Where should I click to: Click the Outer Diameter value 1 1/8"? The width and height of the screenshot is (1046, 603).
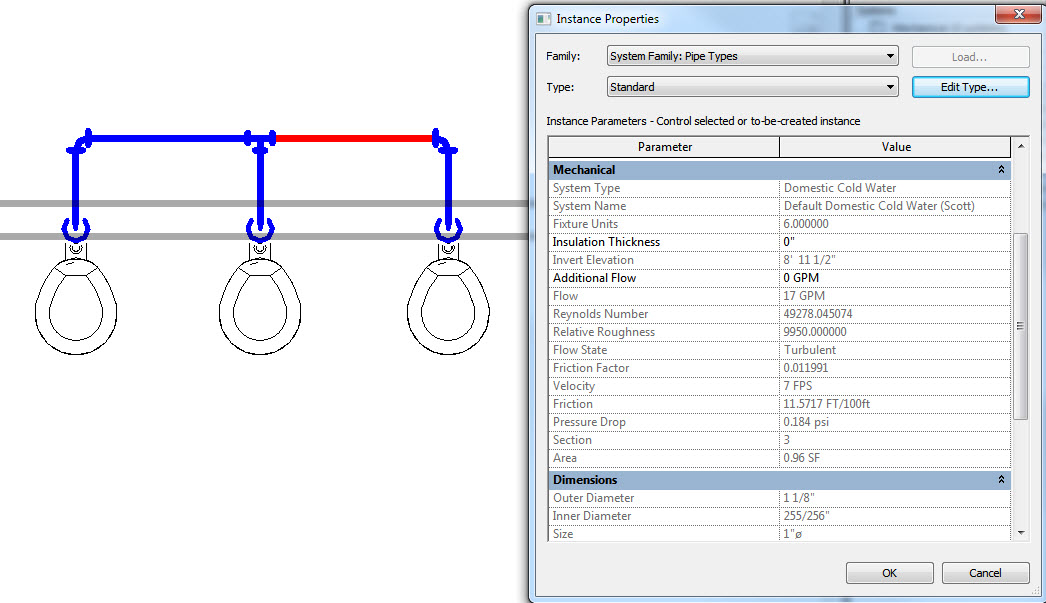[895, 498]
